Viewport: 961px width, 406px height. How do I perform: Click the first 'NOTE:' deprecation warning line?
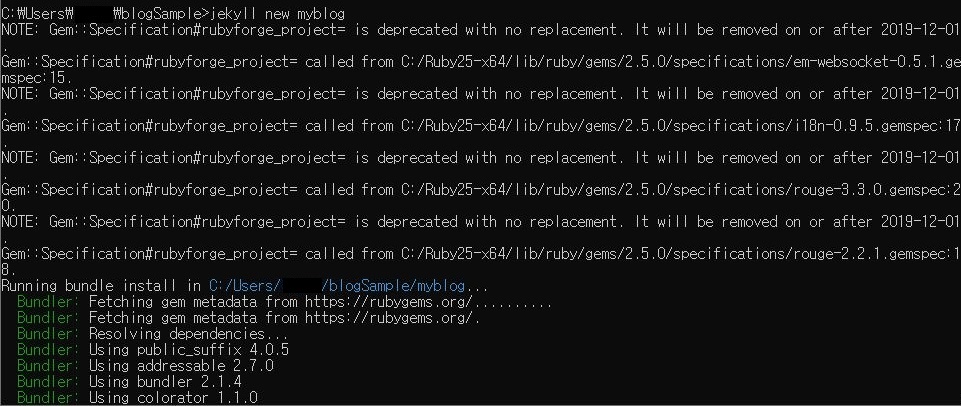coord(480,30)
